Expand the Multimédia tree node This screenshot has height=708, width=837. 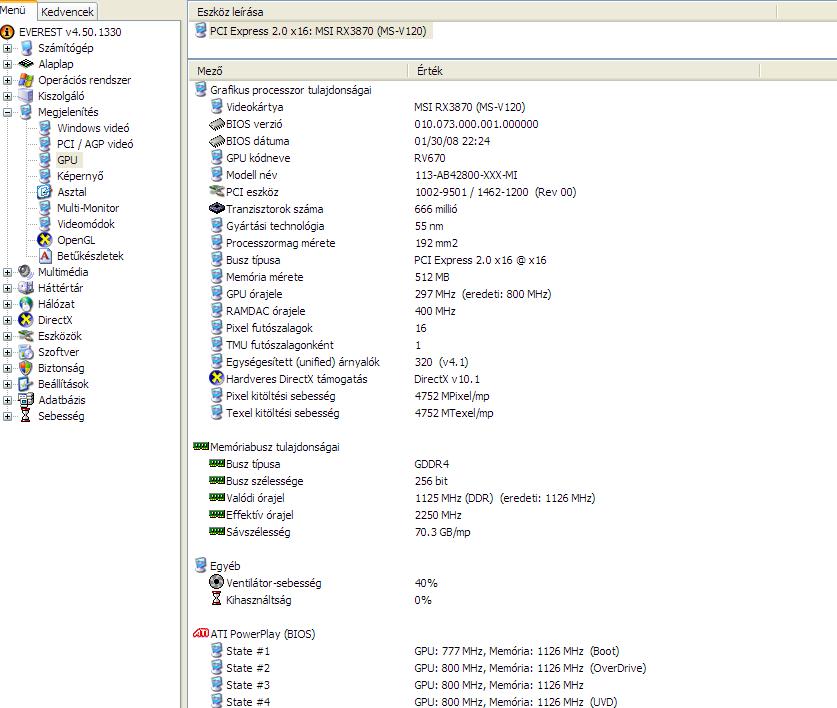7,272
